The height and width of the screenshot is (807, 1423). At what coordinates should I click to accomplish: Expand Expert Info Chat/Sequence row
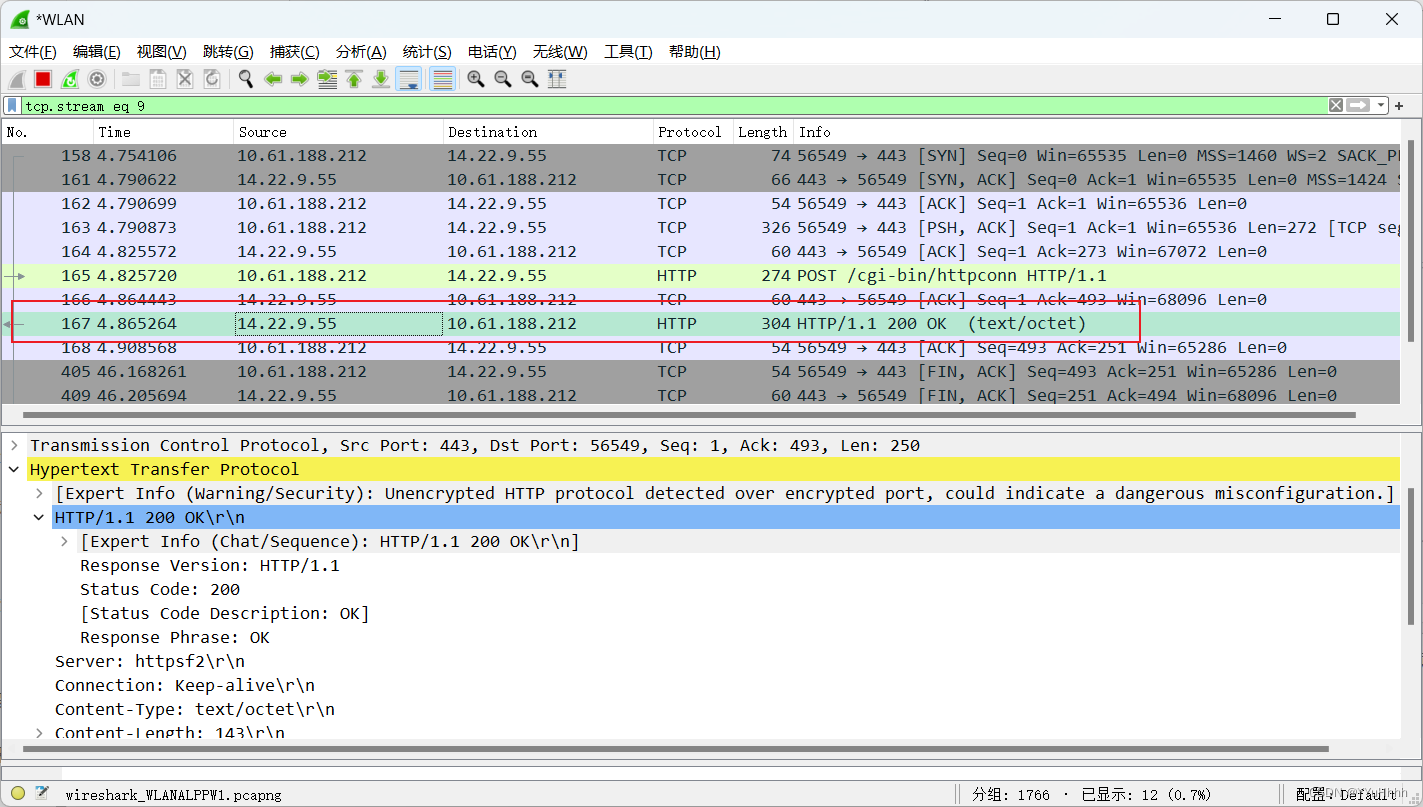pyautogui.click(x=65, y=541)
